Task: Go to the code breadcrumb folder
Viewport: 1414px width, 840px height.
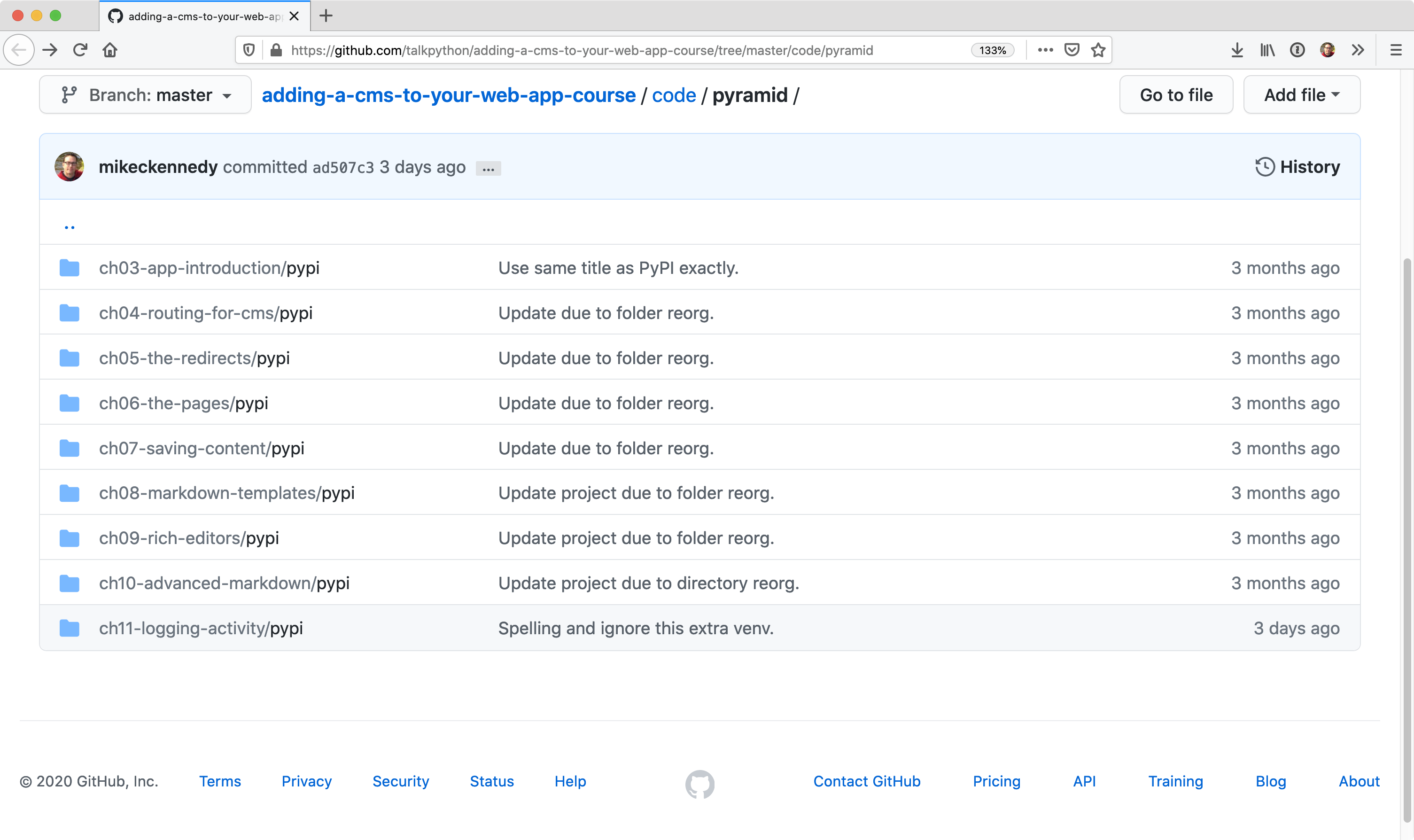Action: 674,95
